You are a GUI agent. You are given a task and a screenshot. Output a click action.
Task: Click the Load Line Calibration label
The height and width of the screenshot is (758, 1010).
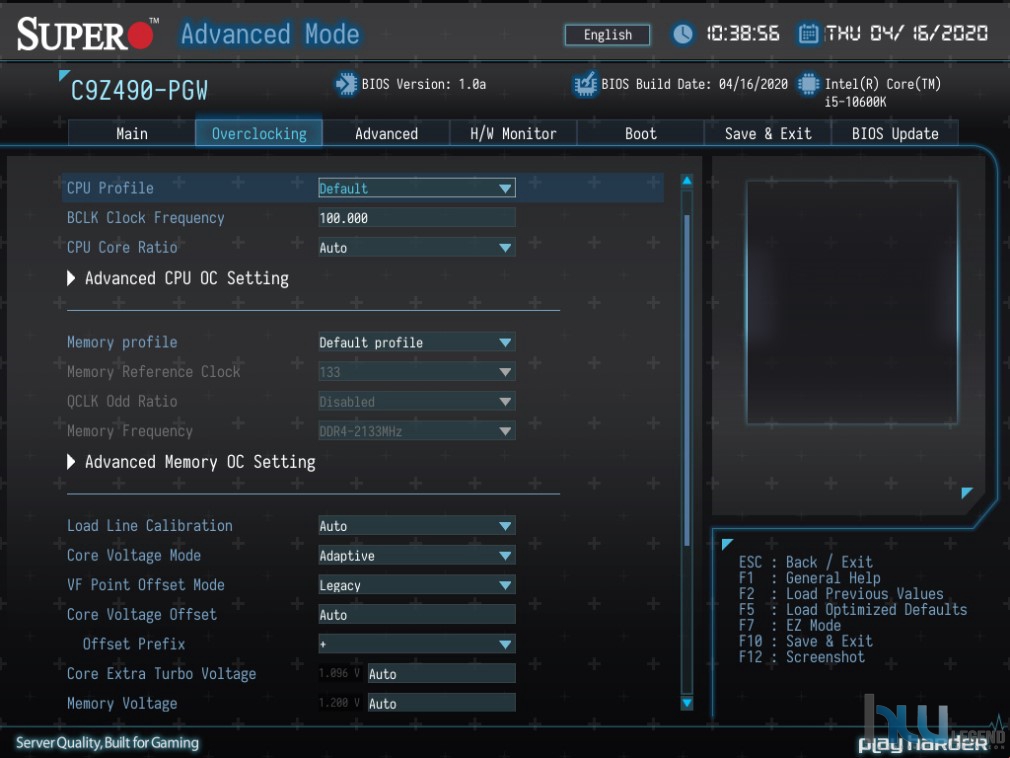(x=149, y=526)
